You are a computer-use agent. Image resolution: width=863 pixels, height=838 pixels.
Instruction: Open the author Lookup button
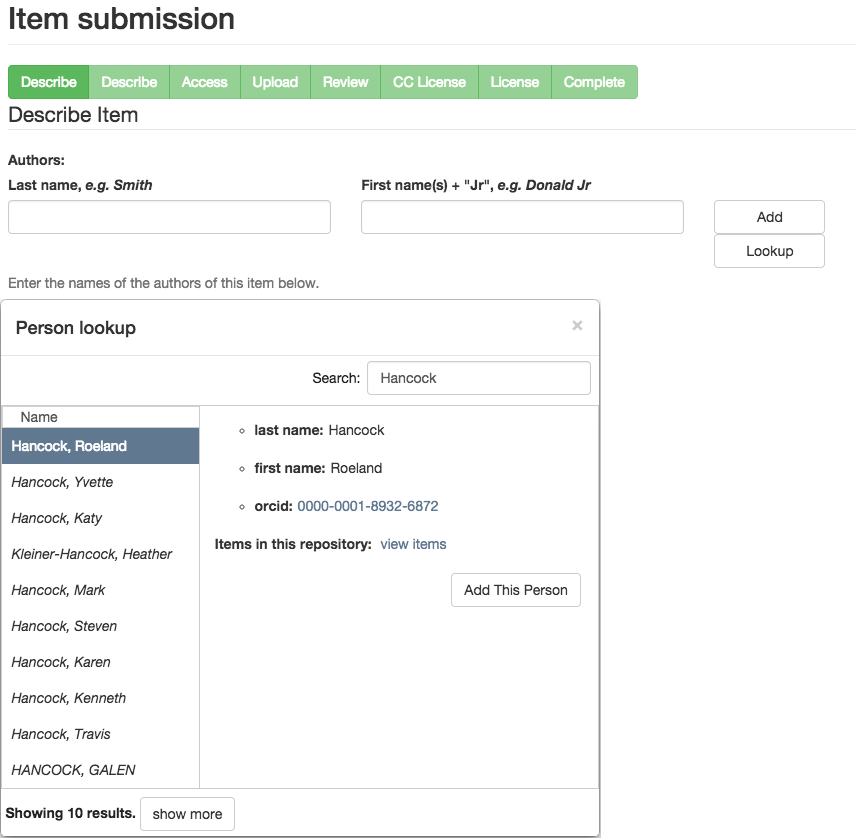(769, 251)
